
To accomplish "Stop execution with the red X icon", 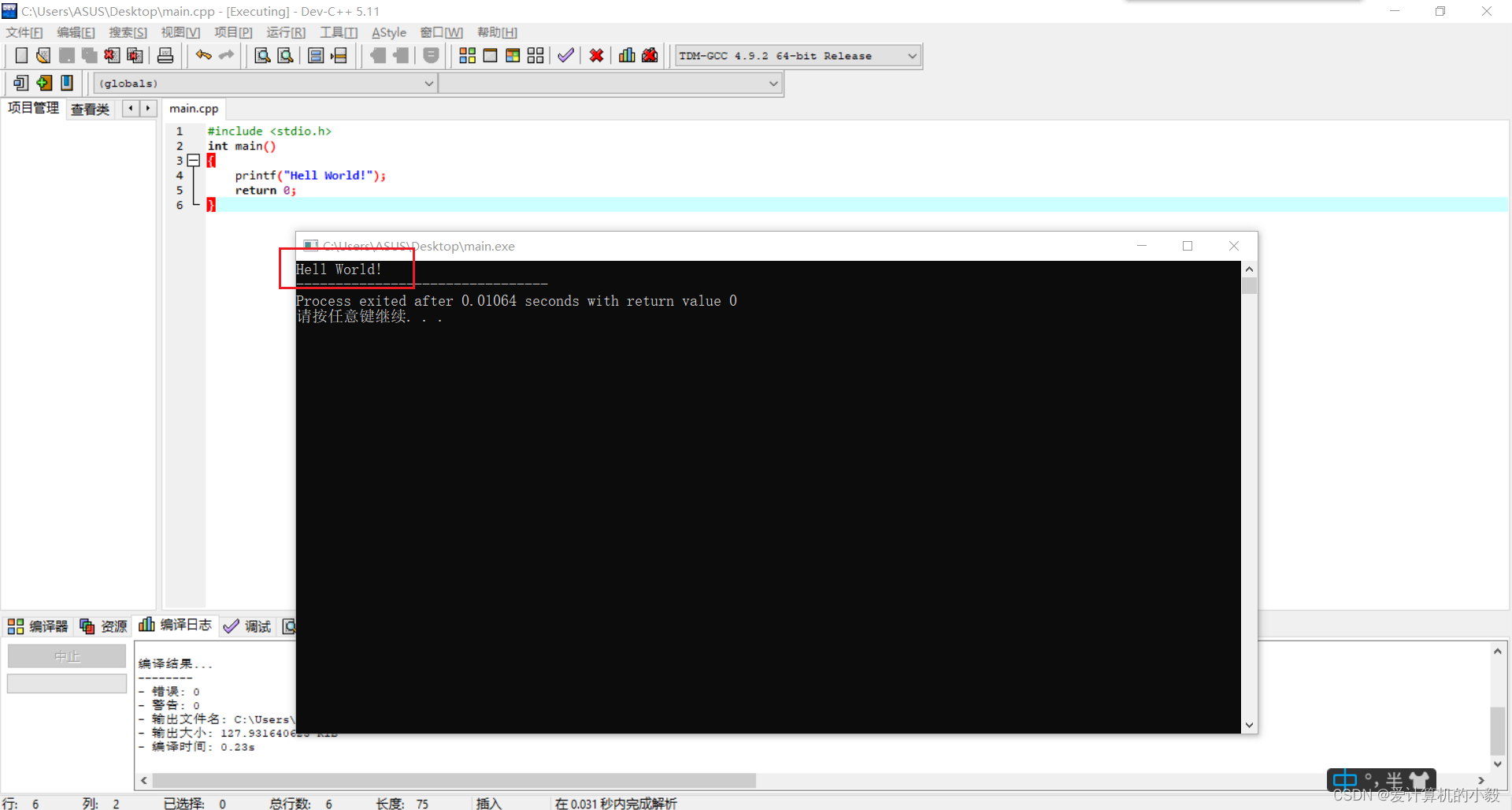I will coord(596,55).
